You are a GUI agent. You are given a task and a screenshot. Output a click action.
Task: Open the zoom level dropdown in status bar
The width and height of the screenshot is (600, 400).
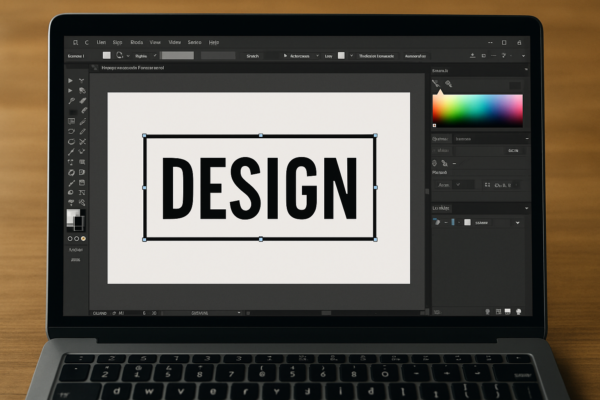[x=238, y=312]
